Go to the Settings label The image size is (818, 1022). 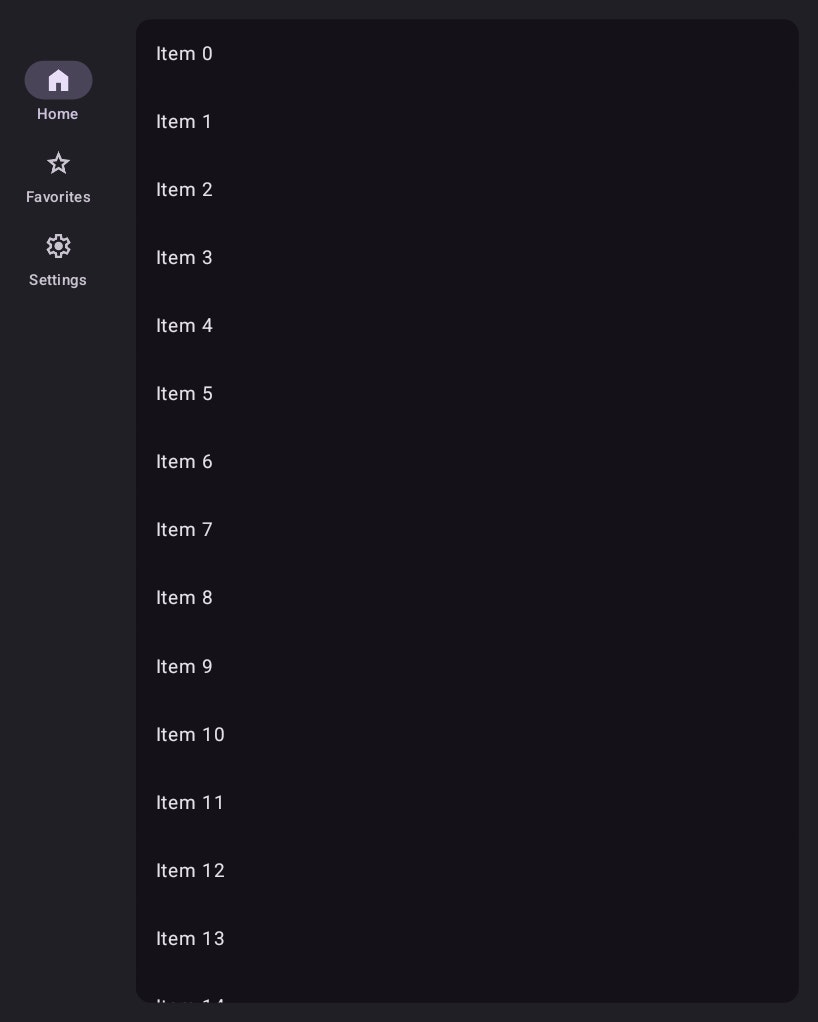pyautogui.click(x=58, y=280)
